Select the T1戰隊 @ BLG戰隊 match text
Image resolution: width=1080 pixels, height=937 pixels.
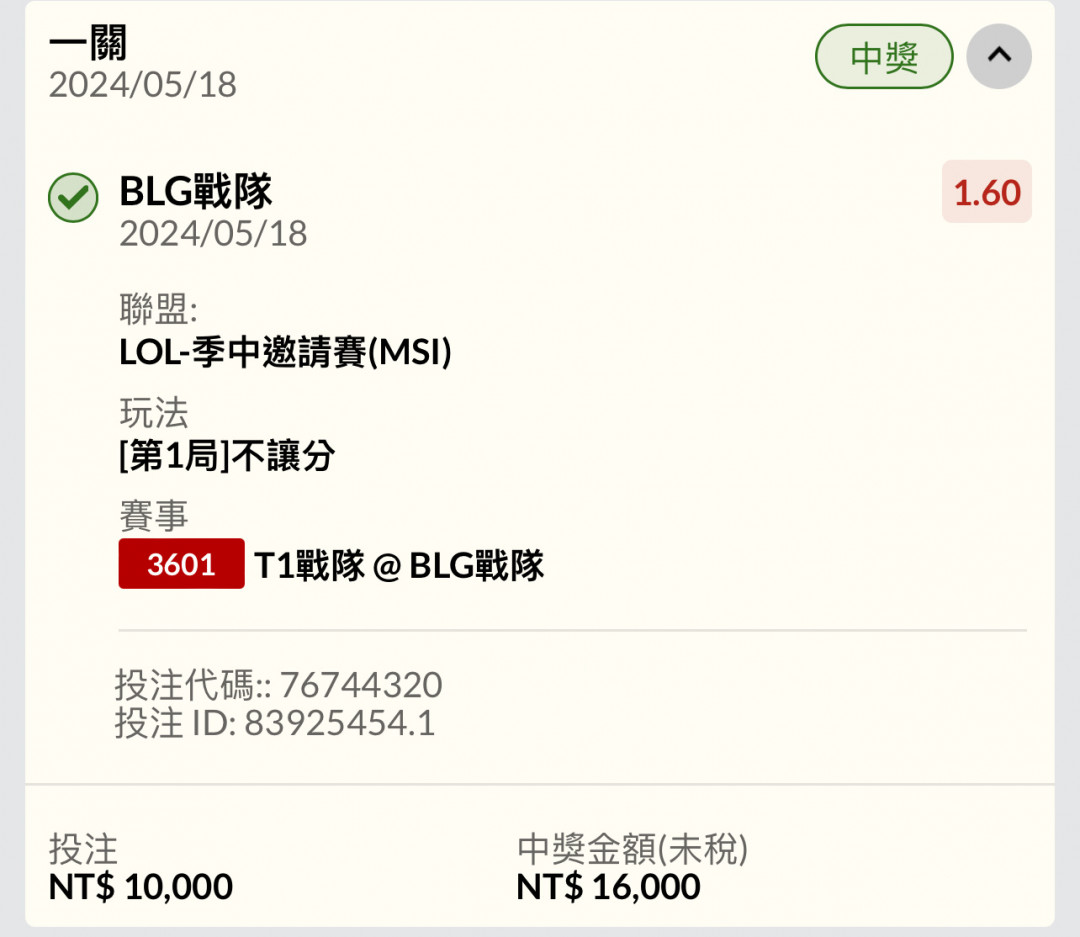tap(399, 566)
